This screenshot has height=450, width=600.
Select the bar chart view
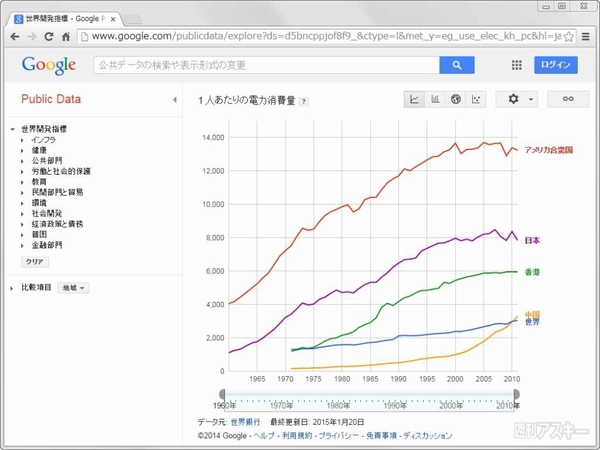tap(435, 99)
